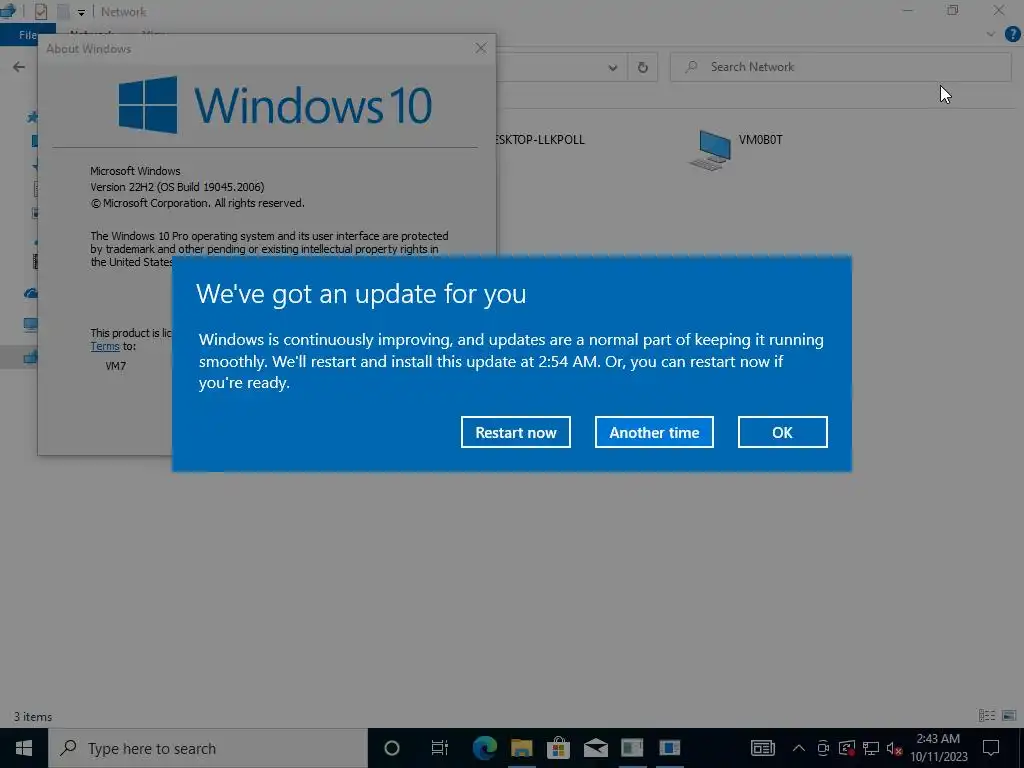Close the About Windows dialog
Screen dimensions: 1024x768
click(x=481, y=48)
